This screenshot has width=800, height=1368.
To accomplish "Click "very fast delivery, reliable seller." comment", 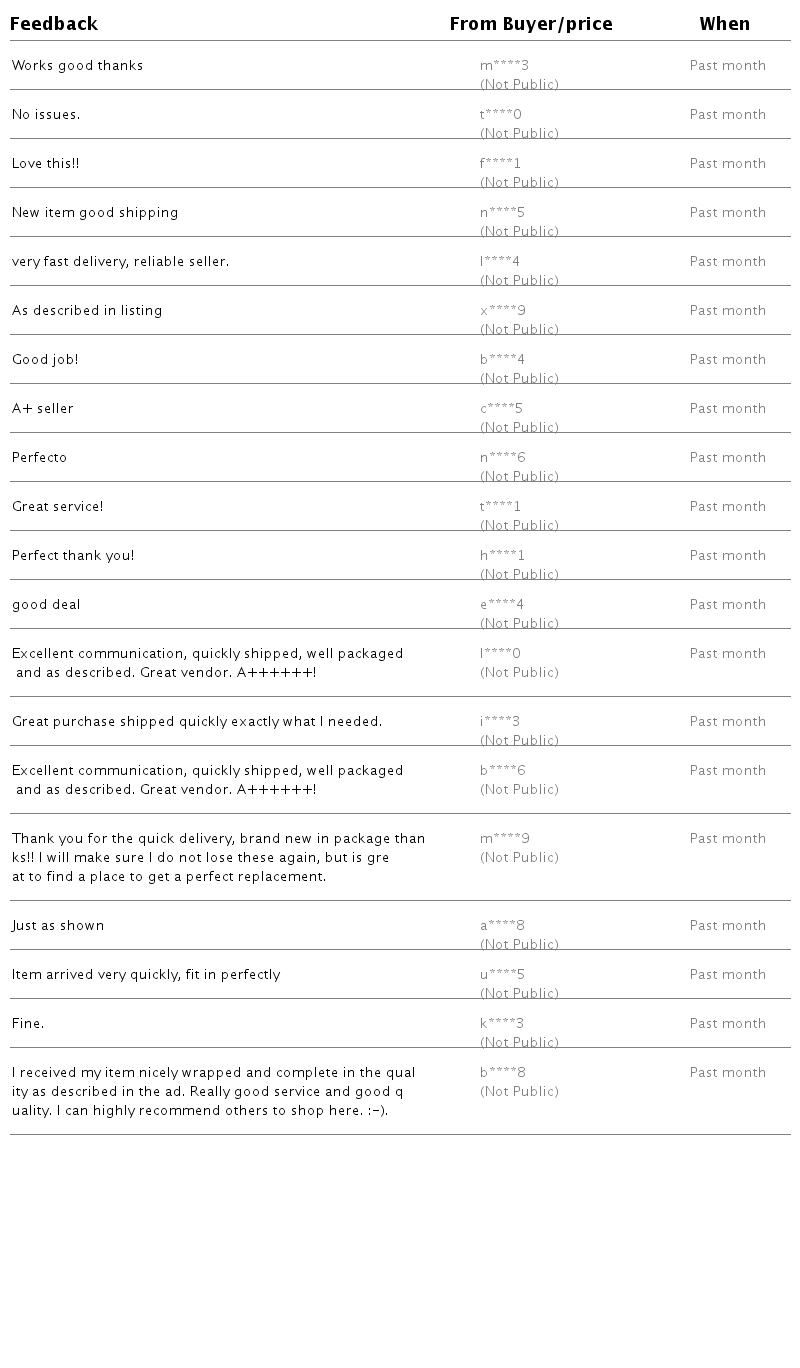I will click(x=120, y=262).
